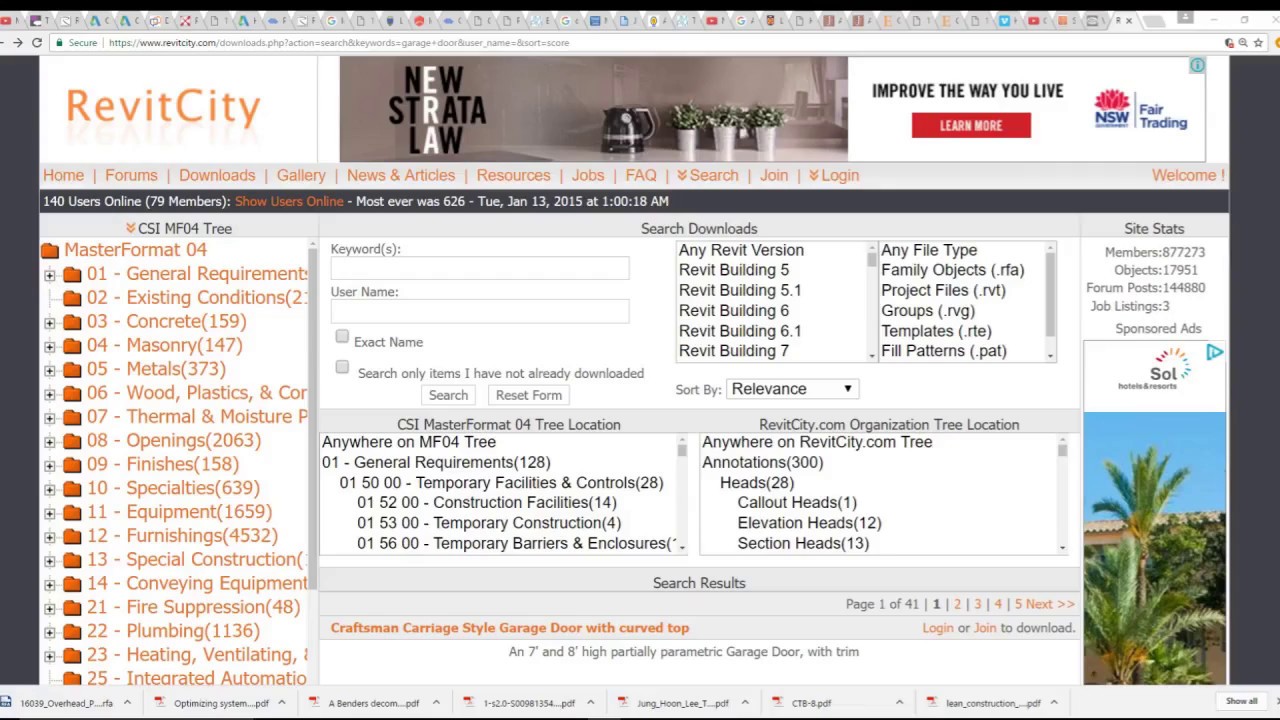Viewport: 1280px width, 720px height.
Task: Click the folder icon beside 09 - Finishes
Action: coord(72,465)
